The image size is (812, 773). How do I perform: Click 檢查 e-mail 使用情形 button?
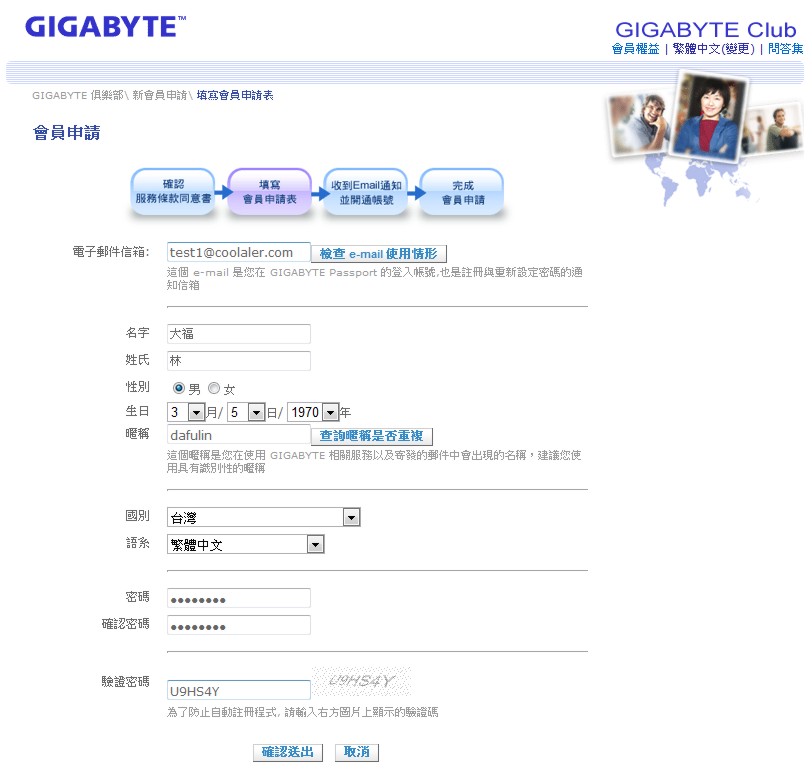(x=379, y=254)
